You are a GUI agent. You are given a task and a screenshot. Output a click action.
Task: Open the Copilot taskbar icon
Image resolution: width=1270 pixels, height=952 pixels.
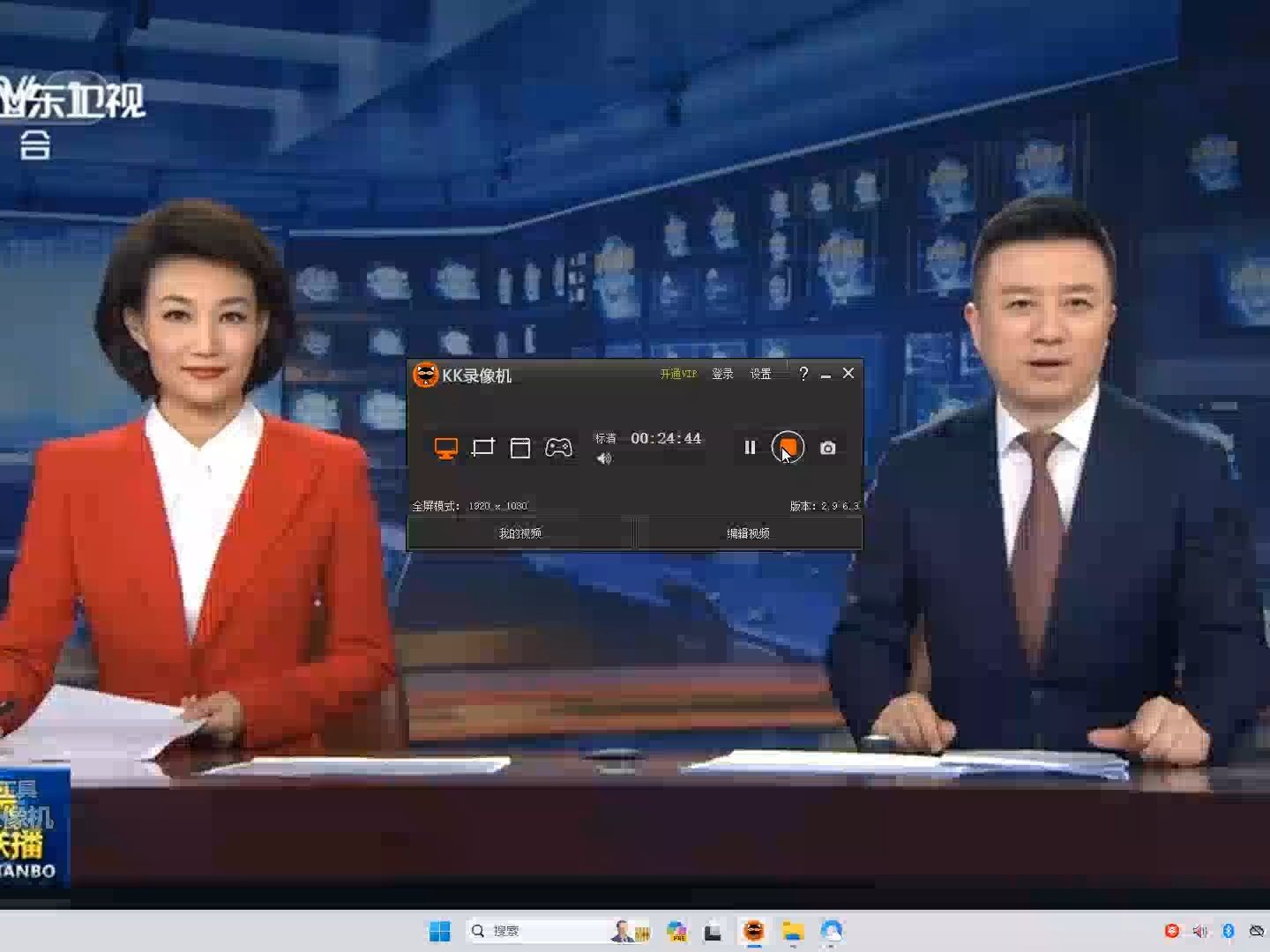tap(676, 931)
